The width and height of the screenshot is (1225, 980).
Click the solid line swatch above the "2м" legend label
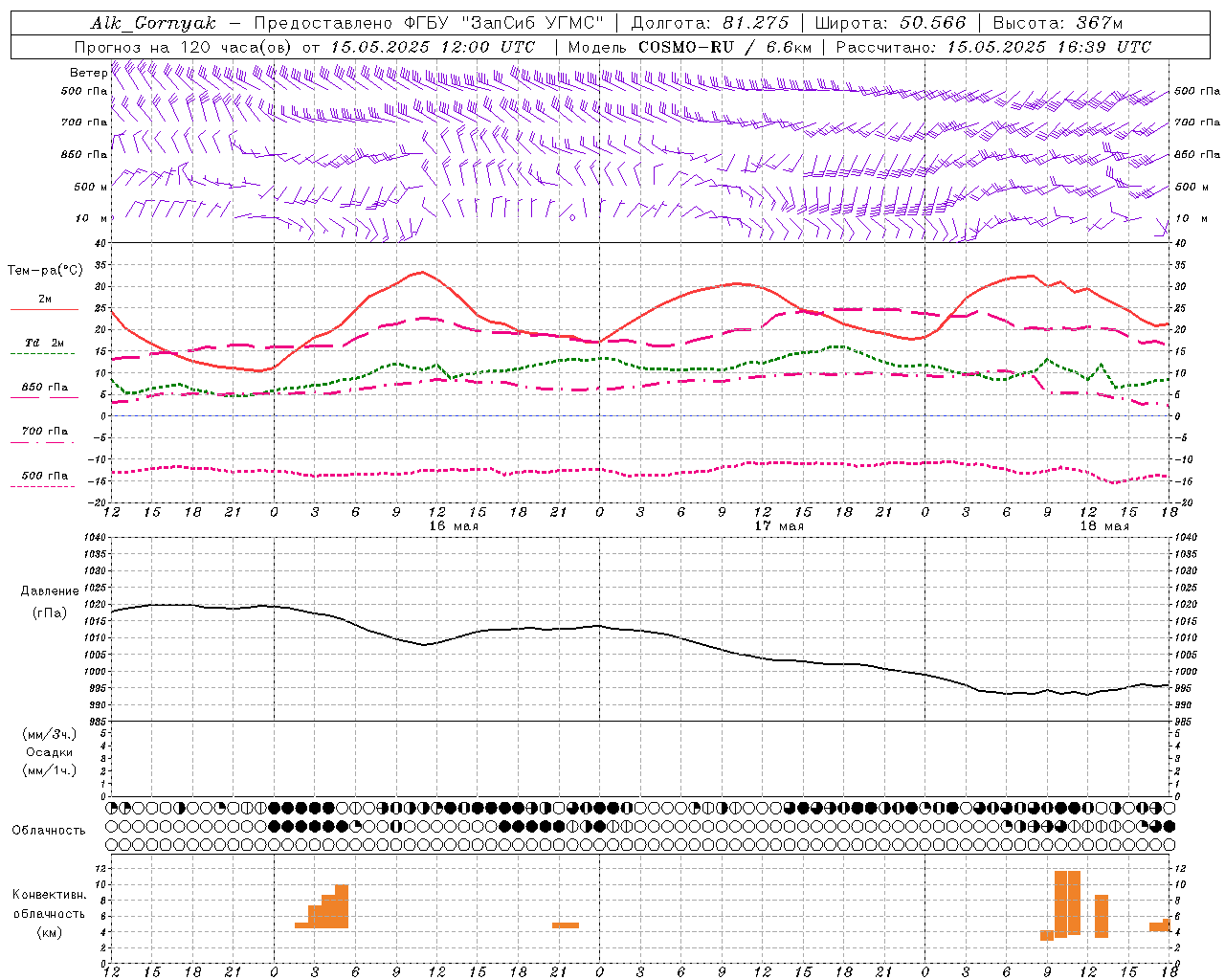pyautogui.click(x=44, y=309)
